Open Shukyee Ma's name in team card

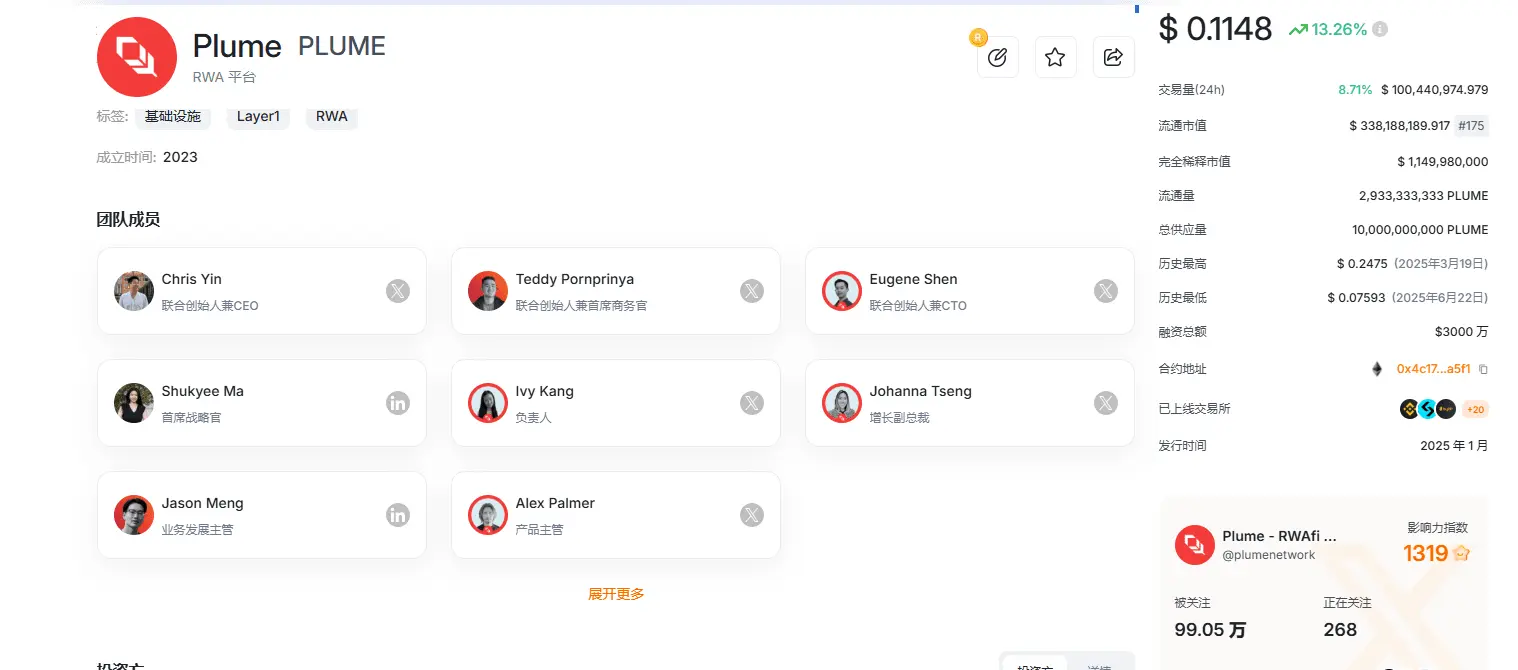[x=203, y=391]
